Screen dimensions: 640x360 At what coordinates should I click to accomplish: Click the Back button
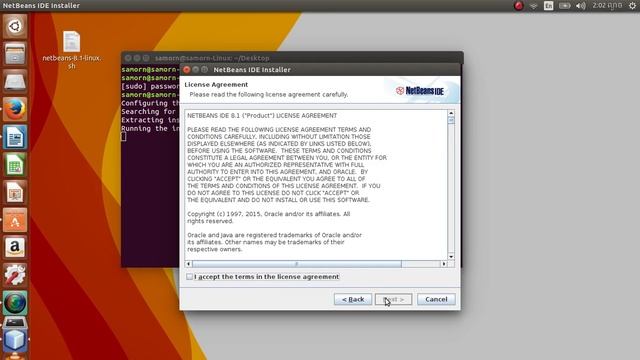coord(353,299)
